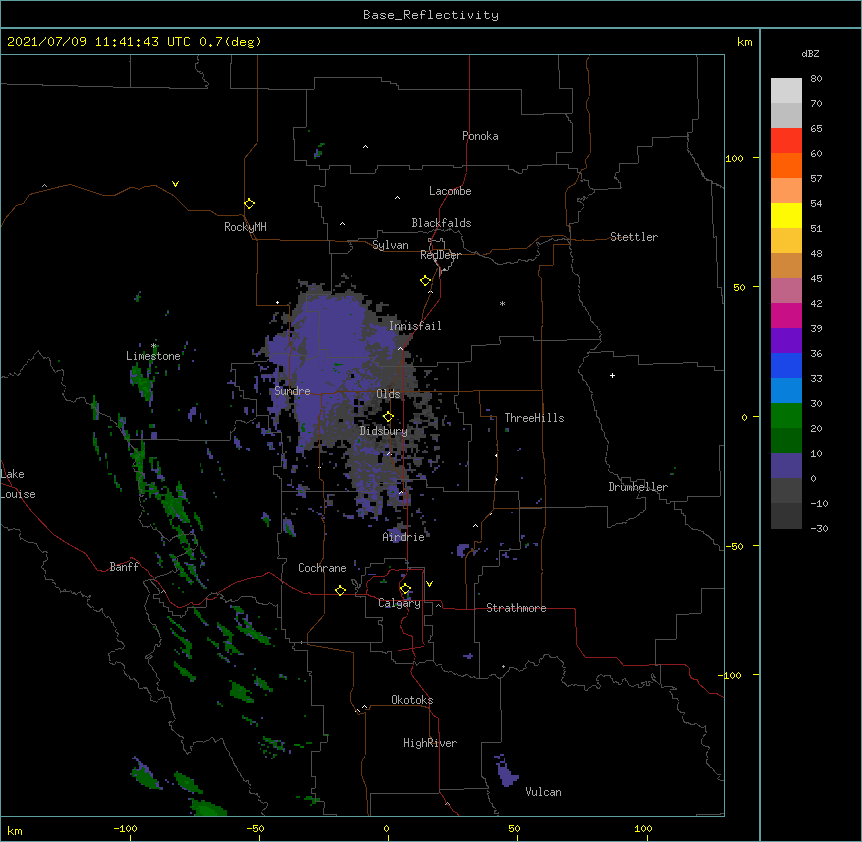Click the Didsbury label
Viewport: 862px width, 842px height.
tap(384, 431)
